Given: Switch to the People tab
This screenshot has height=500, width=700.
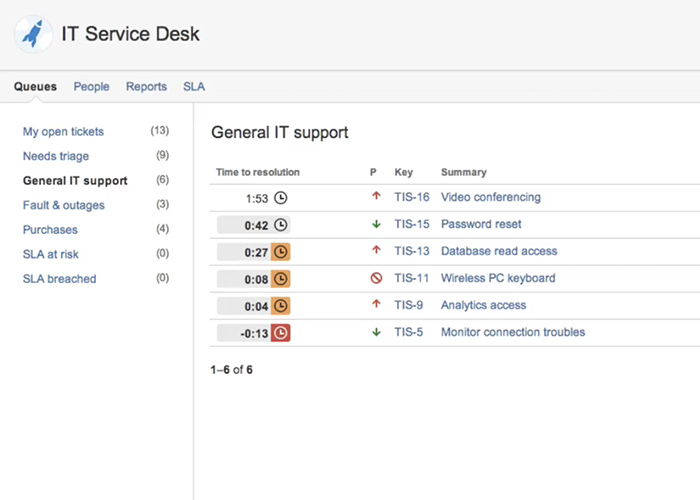Looking at the screenshot, I should point(91,87).
